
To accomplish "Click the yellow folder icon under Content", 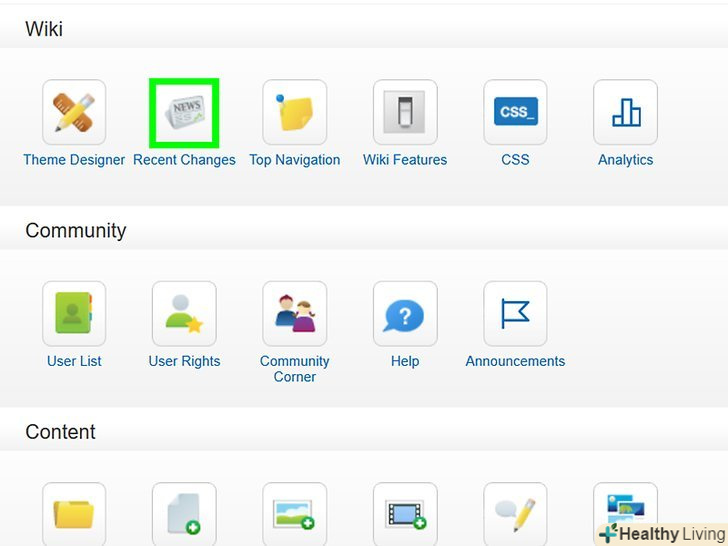I will click(74, 514).
